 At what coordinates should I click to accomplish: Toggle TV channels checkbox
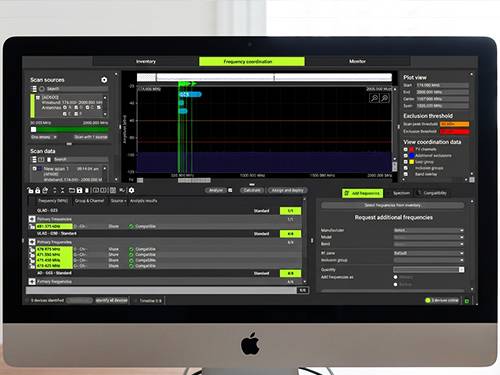pyautogui.click(x=406, y=149)
